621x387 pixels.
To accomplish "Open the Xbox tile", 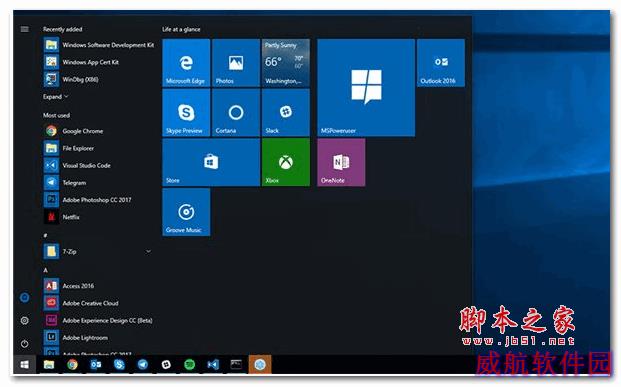I will click(286, 162).
